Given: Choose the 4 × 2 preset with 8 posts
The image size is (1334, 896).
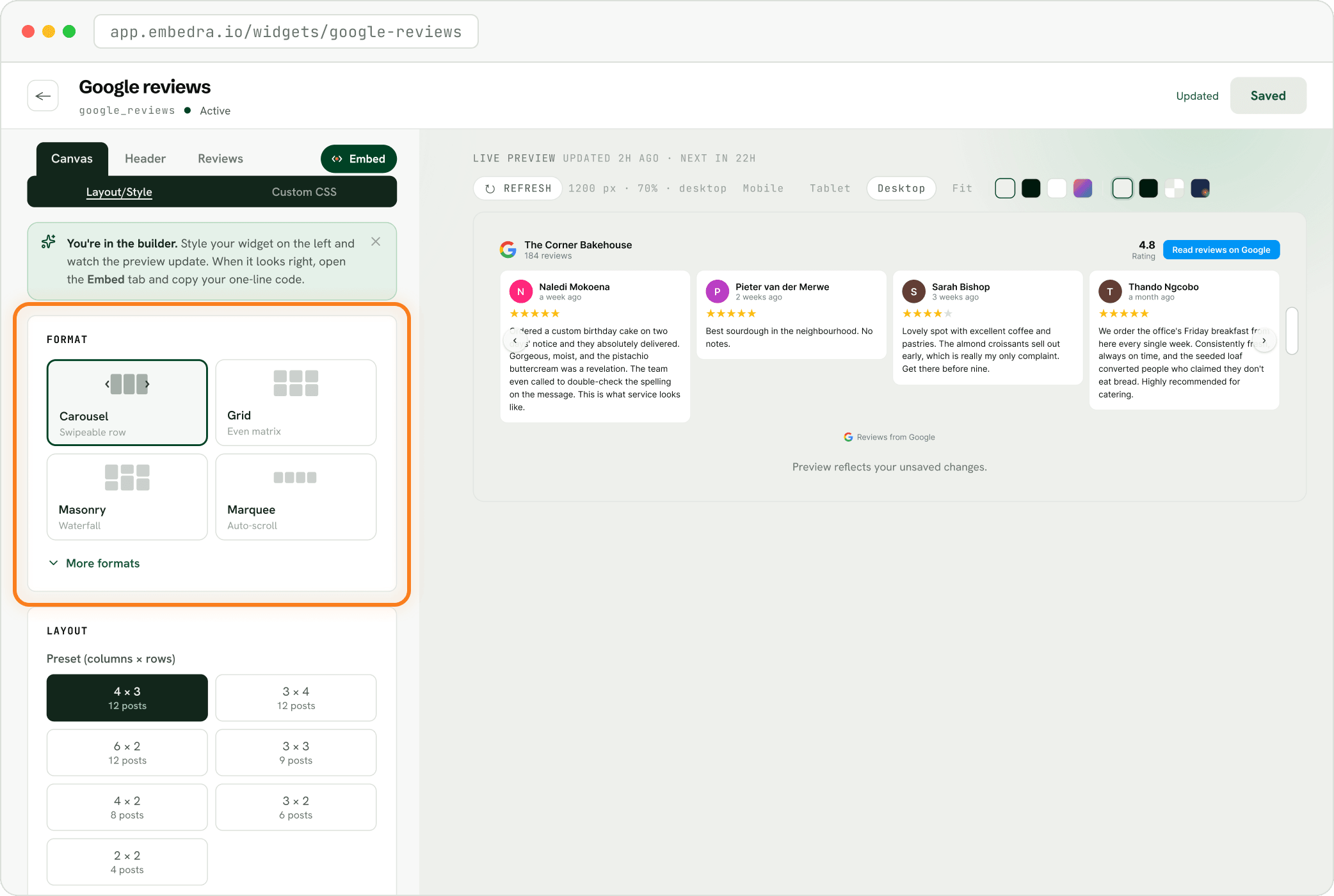Looking at the screenshot, I should click(127, 807).
